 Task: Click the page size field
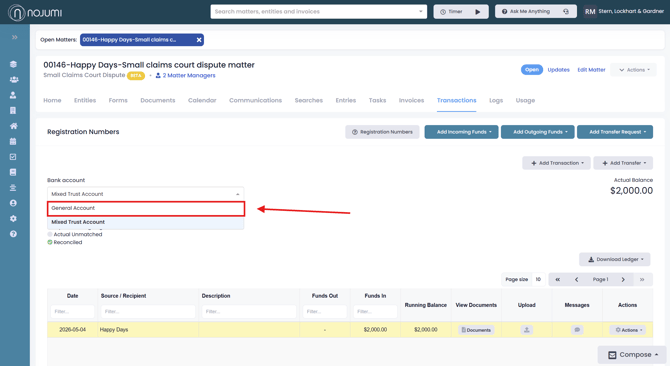click(538, 279)
